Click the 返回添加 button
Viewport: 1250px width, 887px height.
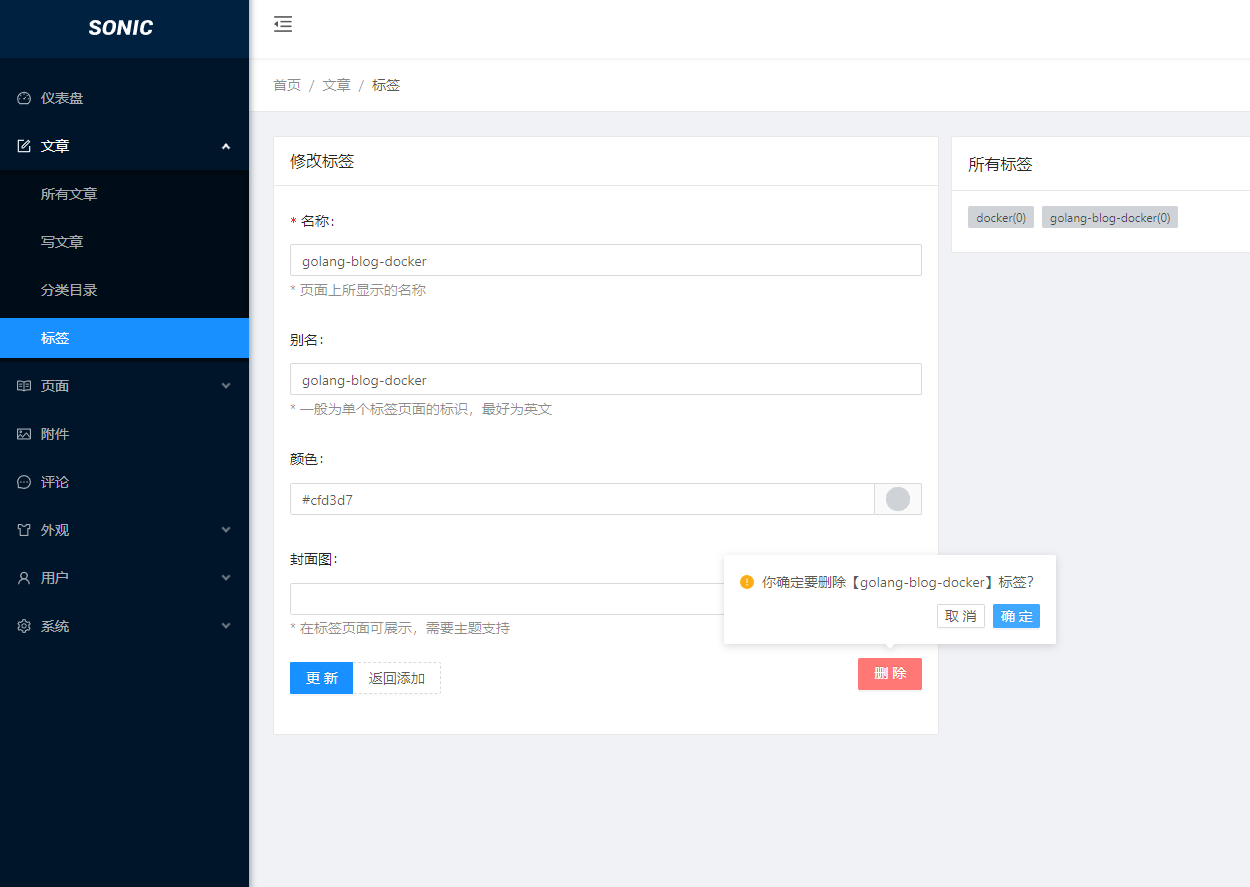tap(397, 678)
